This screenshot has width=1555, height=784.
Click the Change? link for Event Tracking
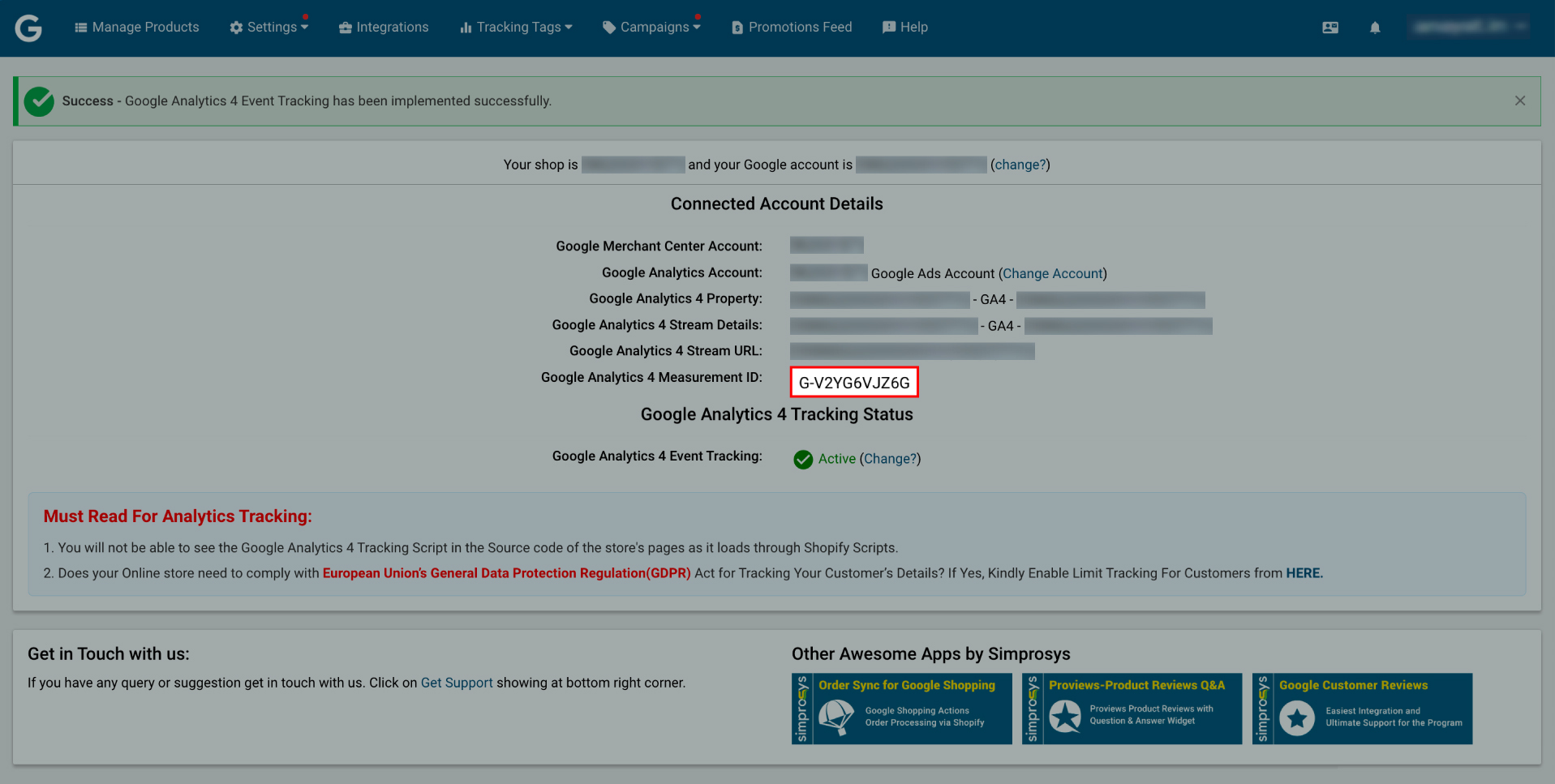tap(890, 459)
